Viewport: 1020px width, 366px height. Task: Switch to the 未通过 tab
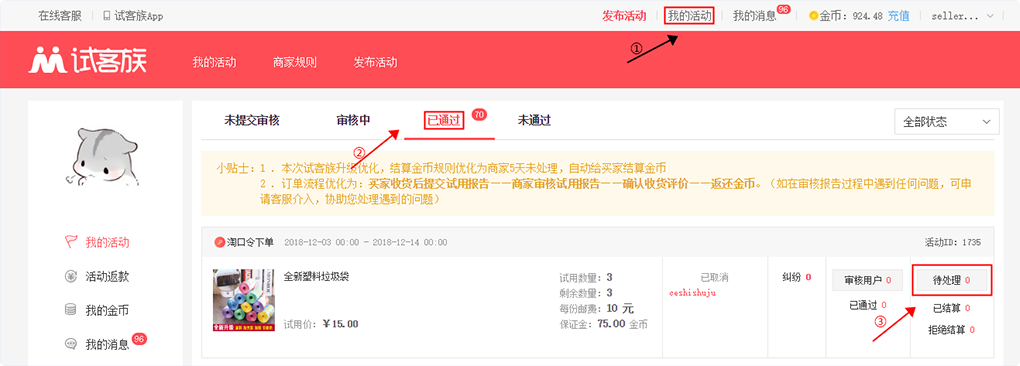click(534, 120)
